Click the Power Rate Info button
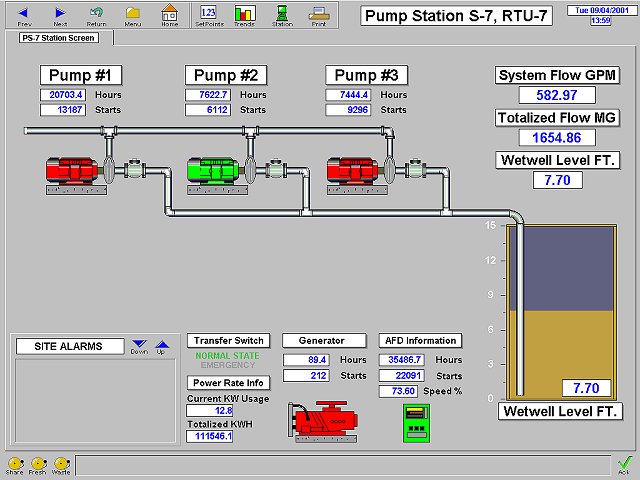This screenshot has width=640, height=480. coord(228,382)
